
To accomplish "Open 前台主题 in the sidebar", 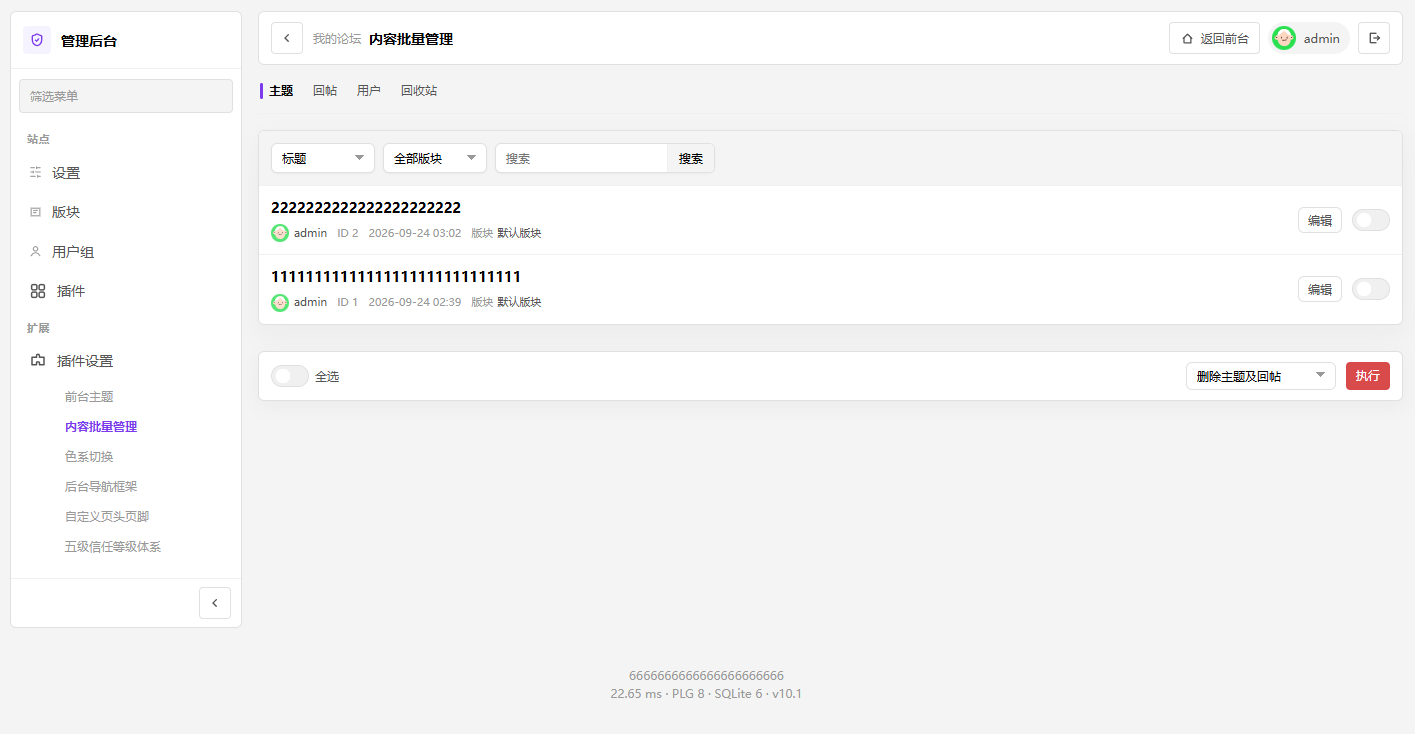I will tap(89, 397).
